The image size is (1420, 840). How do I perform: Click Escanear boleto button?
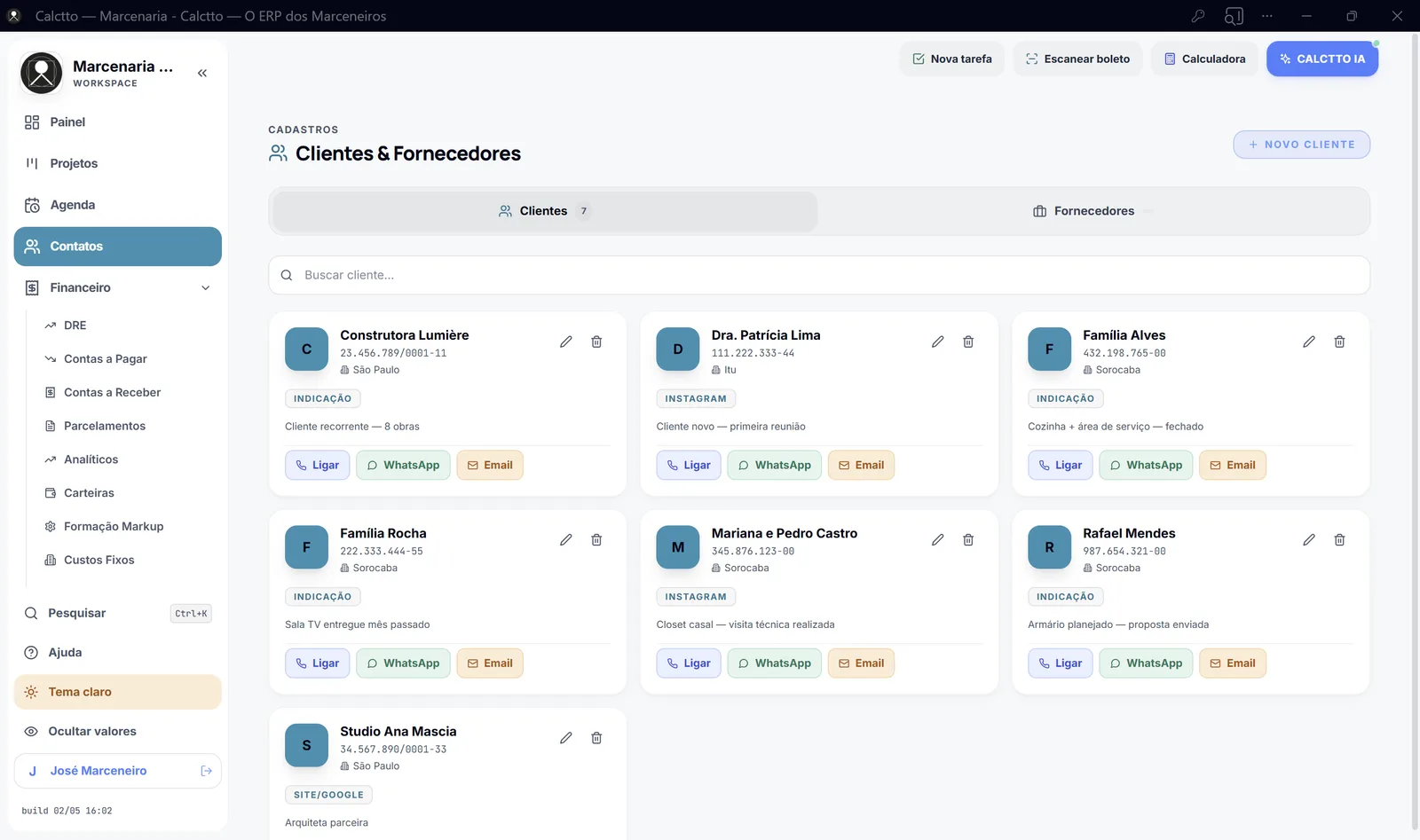(1077, 59)
